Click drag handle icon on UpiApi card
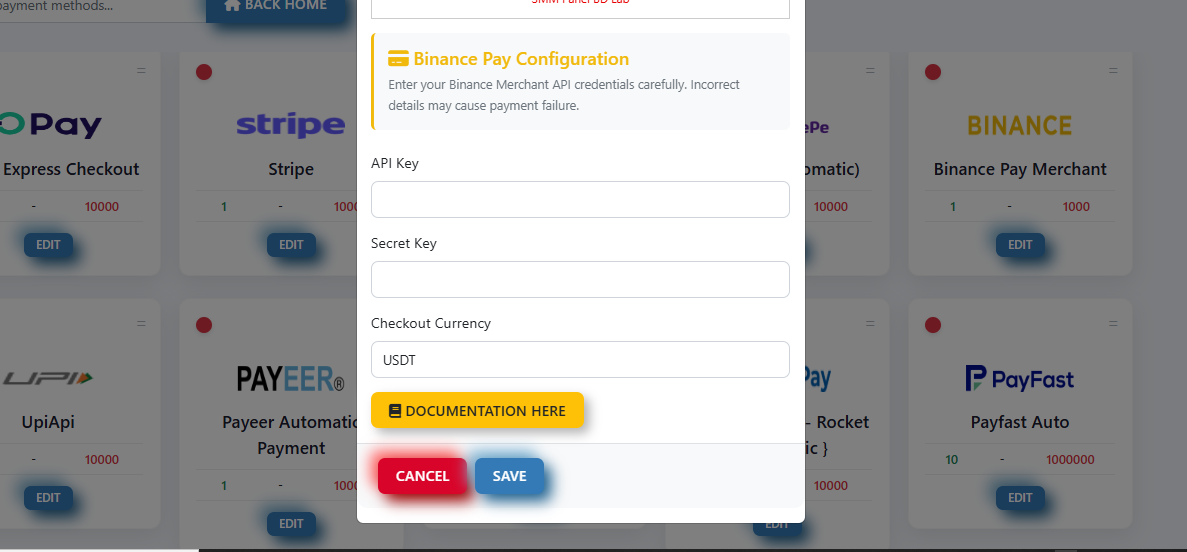 141,323
